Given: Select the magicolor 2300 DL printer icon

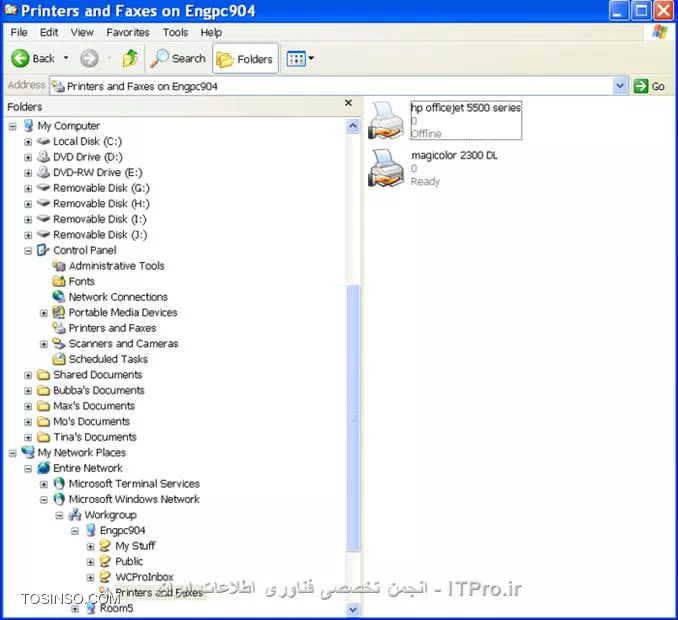Looking at the screenshot, I should (386, 168).
